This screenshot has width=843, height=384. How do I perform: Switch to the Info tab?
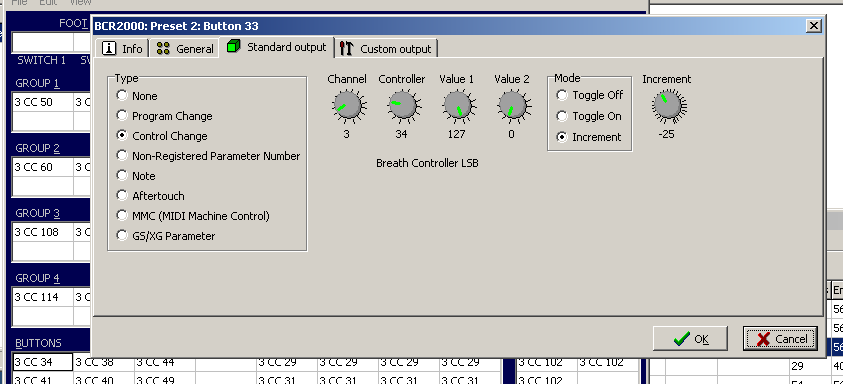pos(122,48)
